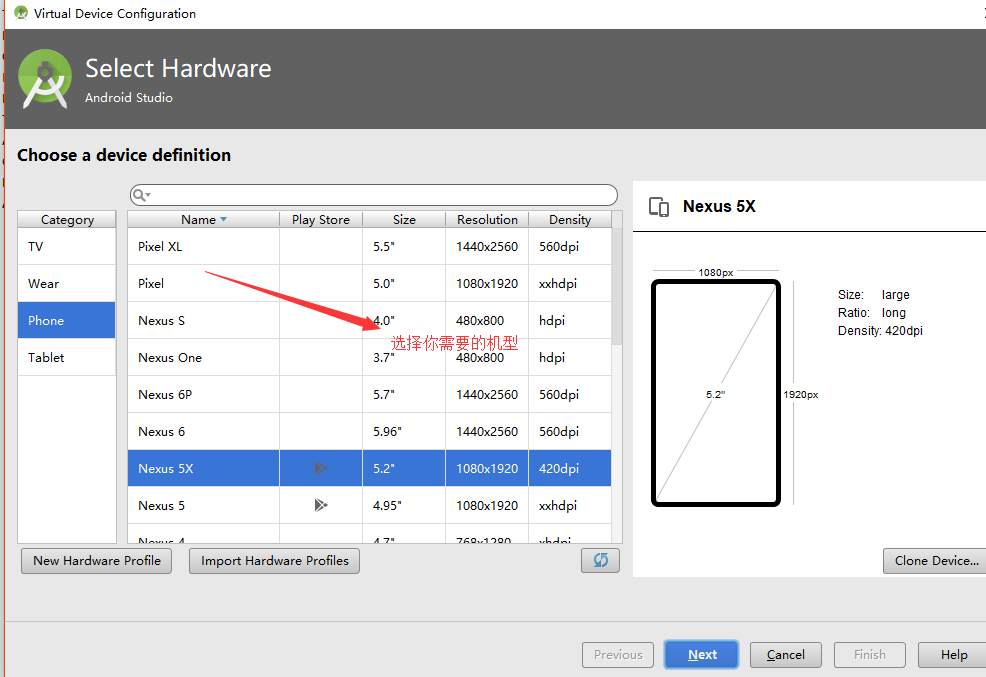Click the 560dpi density of Nexus 6P
The image size is (986, 677).
559,395
